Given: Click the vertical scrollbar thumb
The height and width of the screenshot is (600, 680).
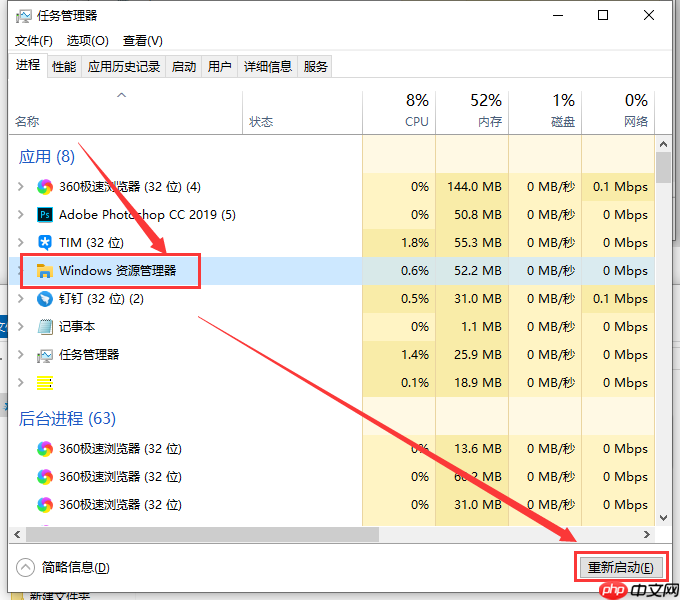Looking at the screenshot, I should pos(664,167).
